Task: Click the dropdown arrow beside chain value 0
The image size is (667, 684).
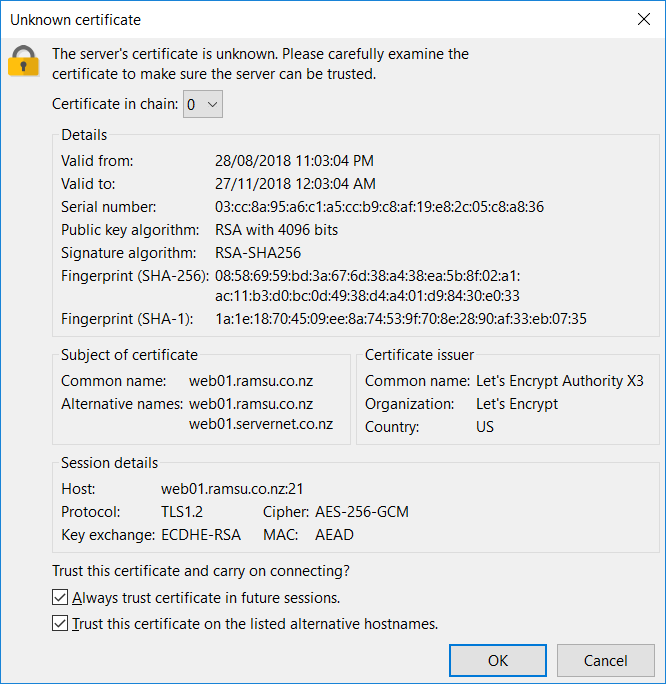Action: (212, 104)
